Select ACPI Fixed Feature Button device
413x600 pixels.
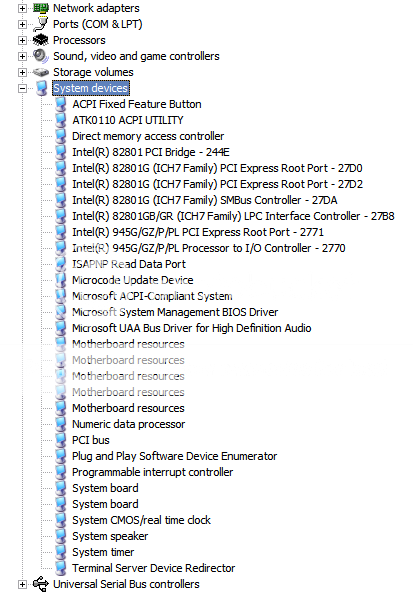pyautogui.click(x=137, y=104)
